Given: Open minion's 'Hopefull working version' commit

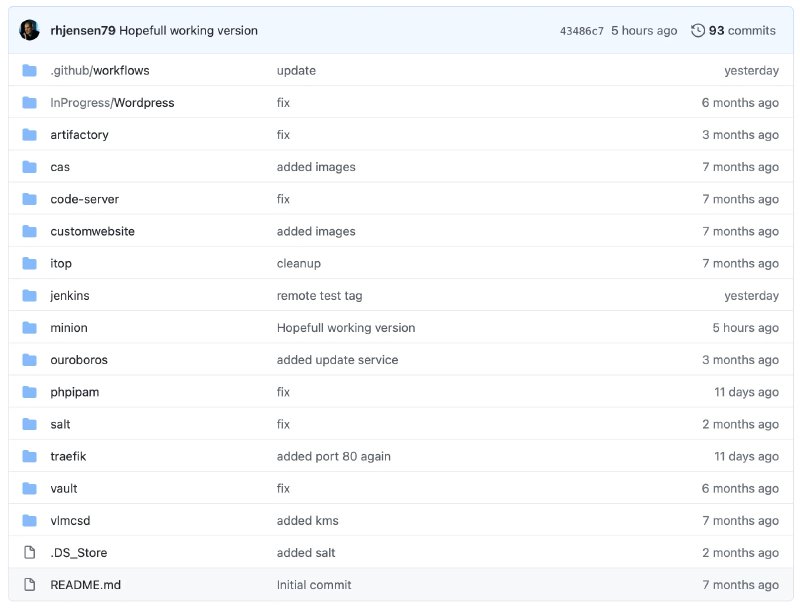Looking at the screenshot, I should [x=346, y=327].
